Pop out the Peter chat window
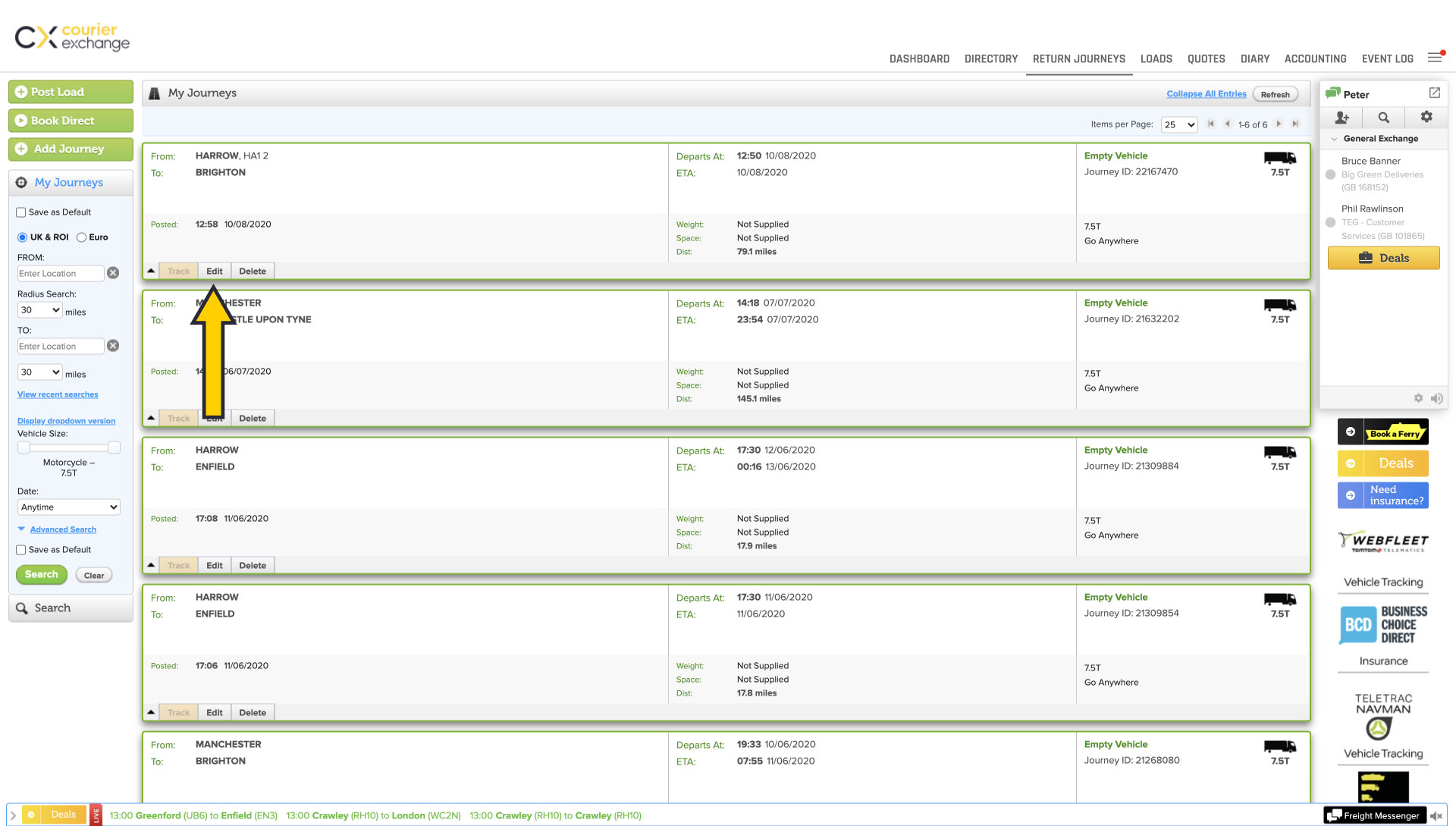 point(1434,93)
